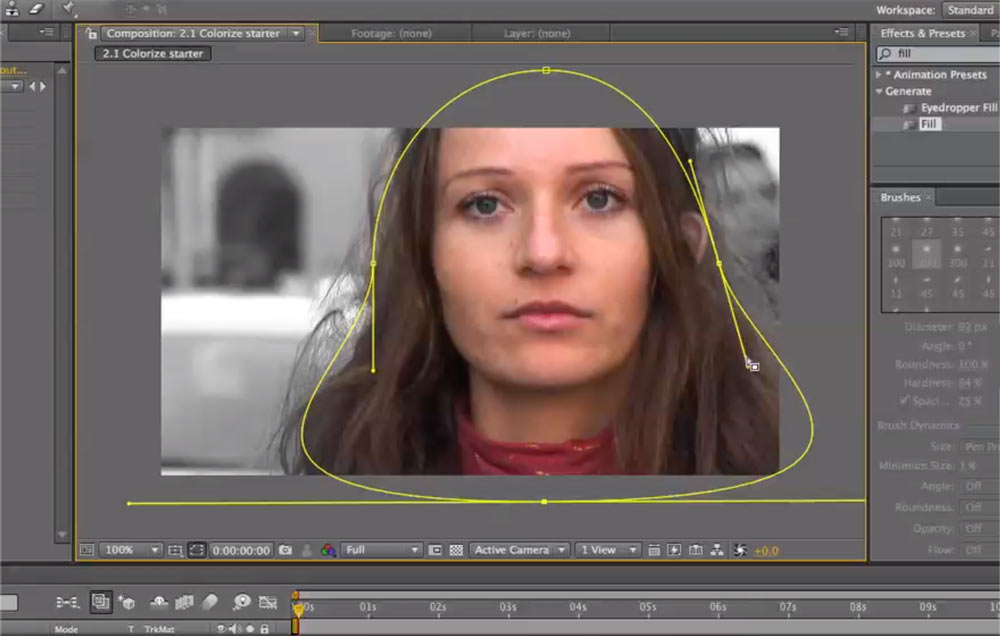Toggle Always Preview This View button
Viewport: 1000px width, 636px height.
click(87, 550)
